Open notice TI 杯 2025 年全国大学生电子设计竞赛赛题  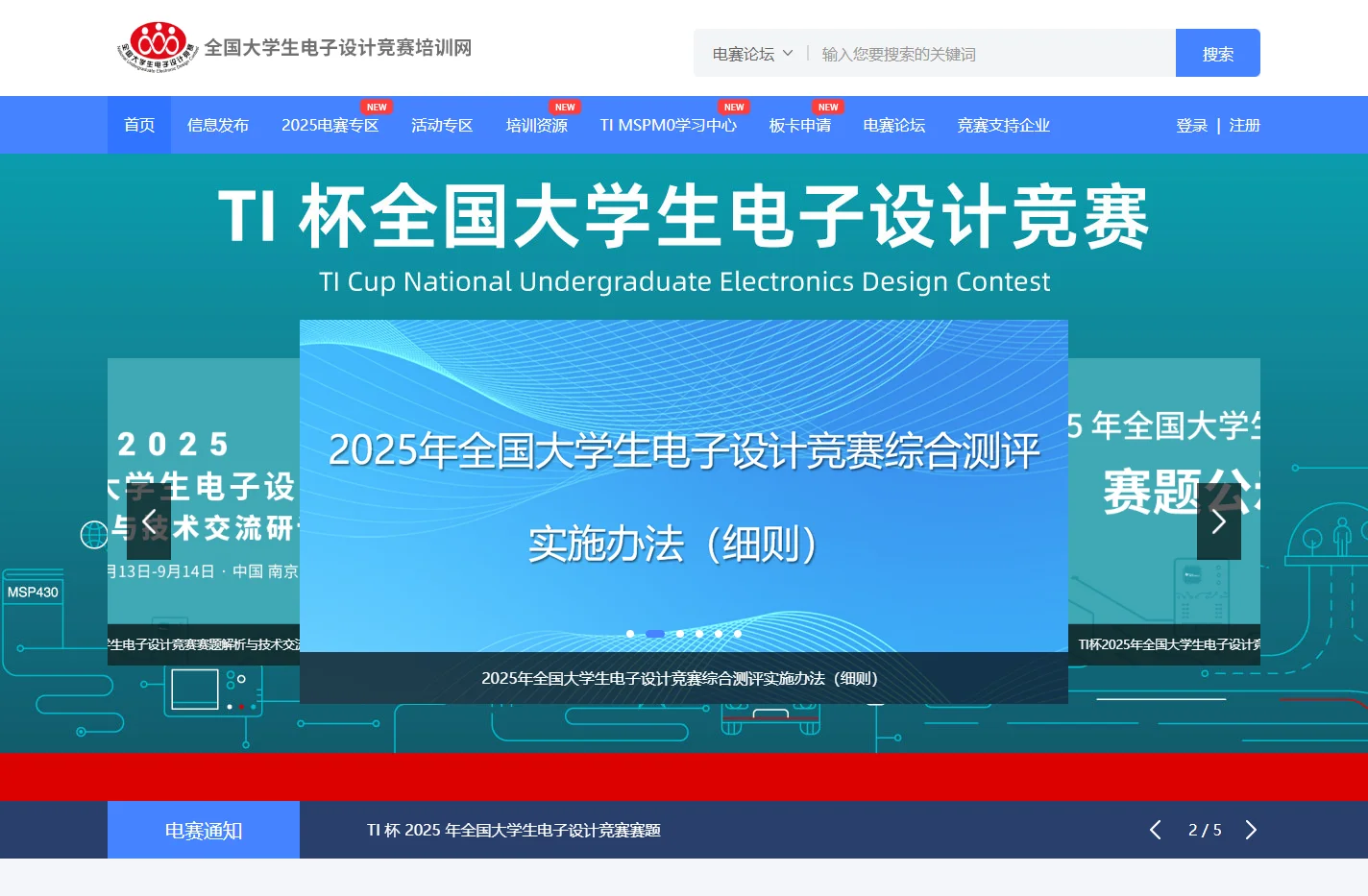[x=514, y=830]
